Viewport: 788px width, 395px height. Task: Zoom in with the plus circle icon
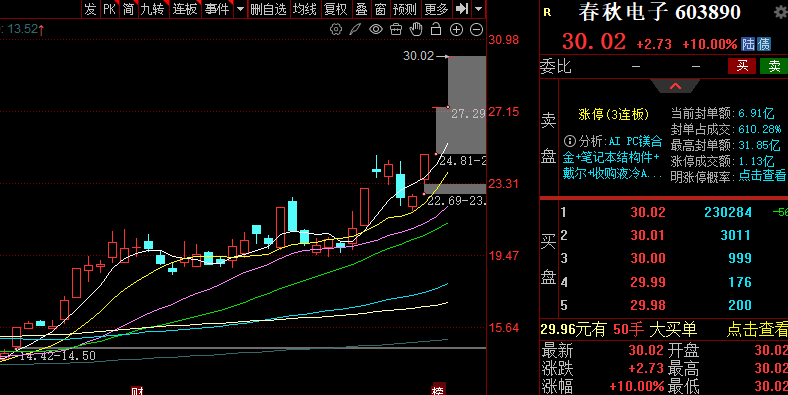(456, 30)
